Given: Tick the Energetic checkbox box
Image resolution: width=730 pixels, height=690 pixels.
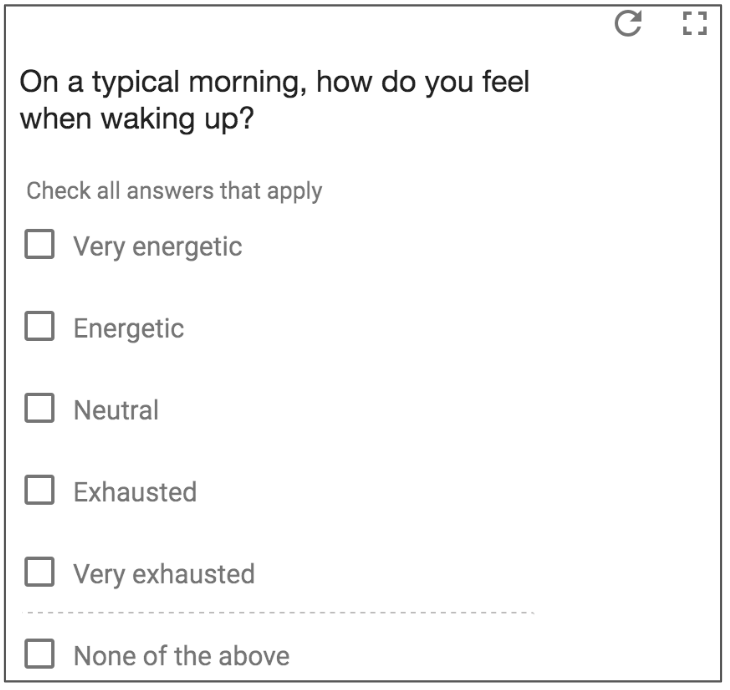Looking at the screenshot, I should click(x=39, y=327).
